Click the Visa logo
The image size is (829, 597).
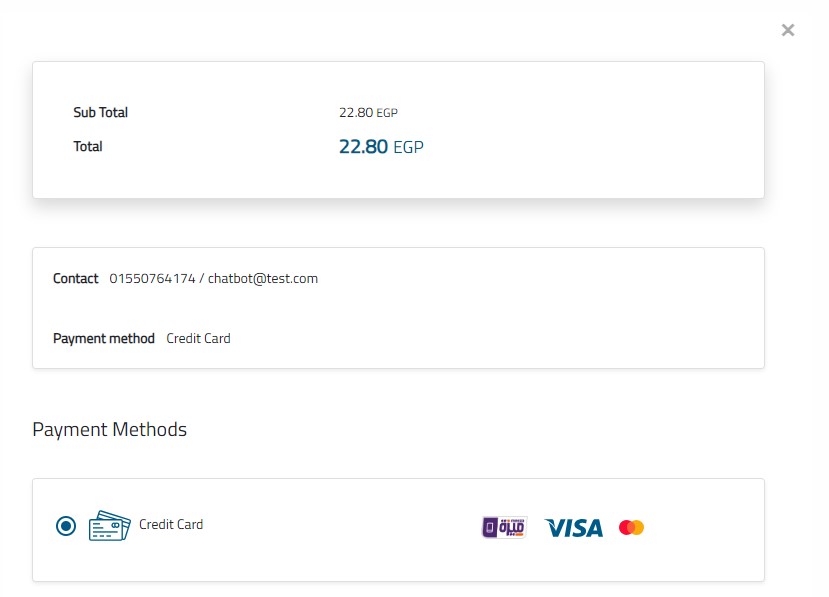coord(574,527)
